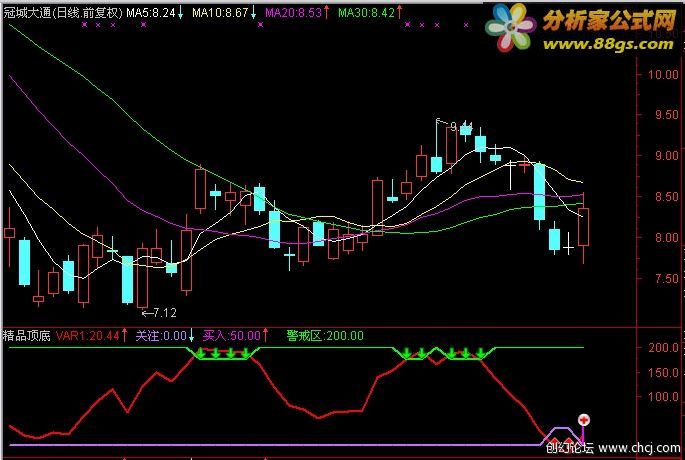Click the 10.00 price axis label
Image resolution: width=685 pixels, height=460 pixels.
664,74
